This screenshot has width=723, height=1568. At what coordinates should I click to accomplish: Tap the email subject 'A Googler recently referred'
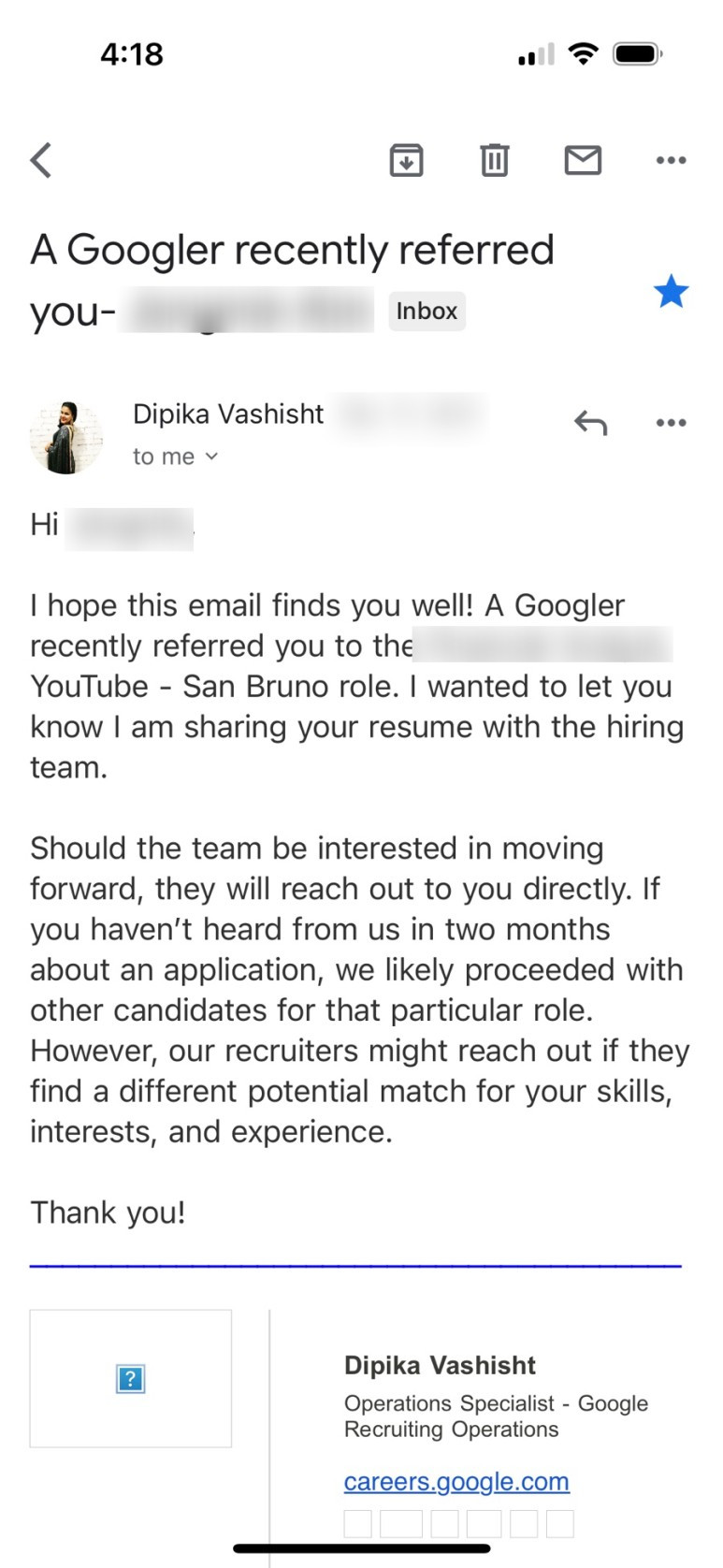[x=293, y=250]
